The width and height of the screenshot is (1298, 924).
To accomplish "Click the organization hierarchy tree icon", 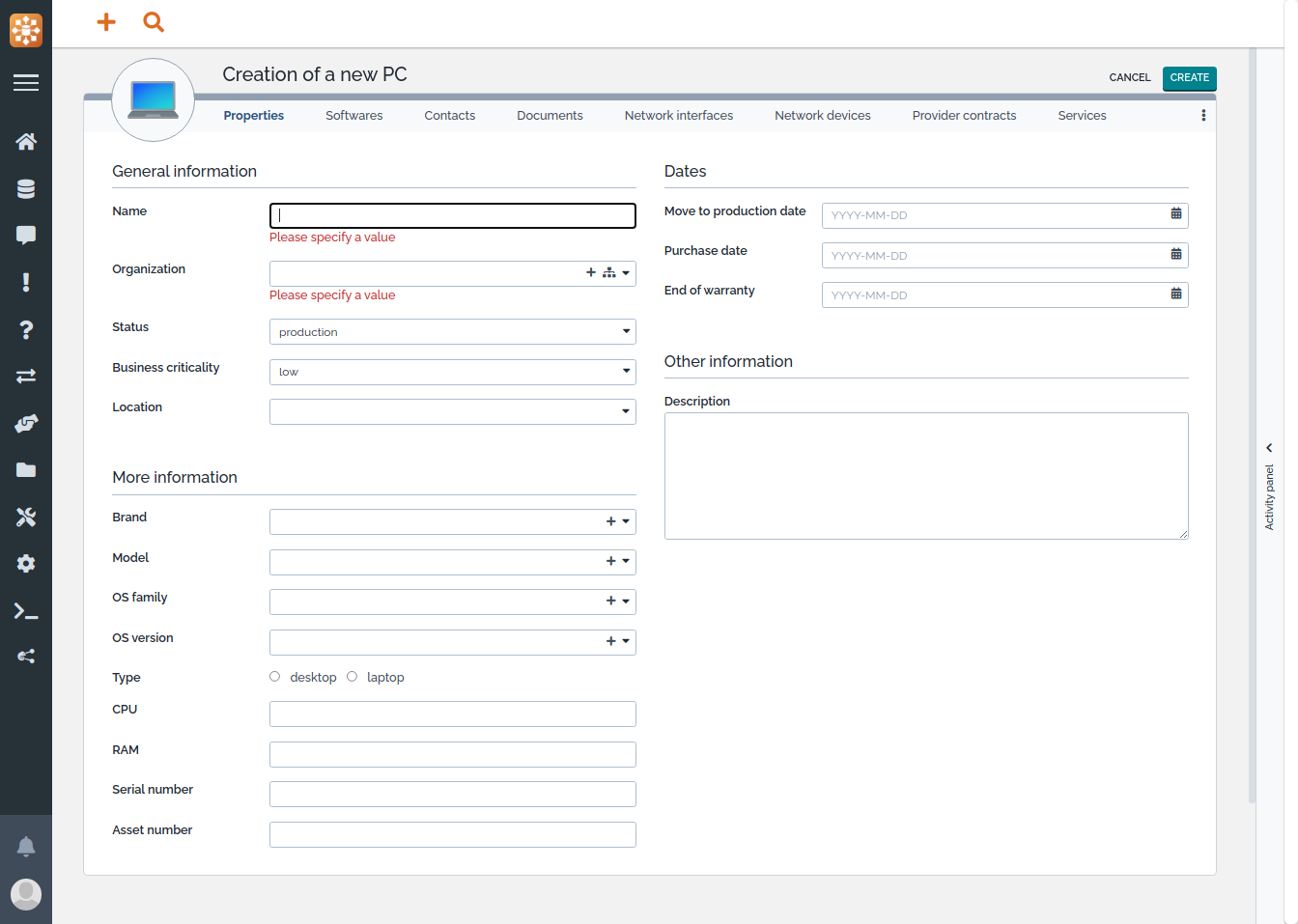I will point(608,273).
